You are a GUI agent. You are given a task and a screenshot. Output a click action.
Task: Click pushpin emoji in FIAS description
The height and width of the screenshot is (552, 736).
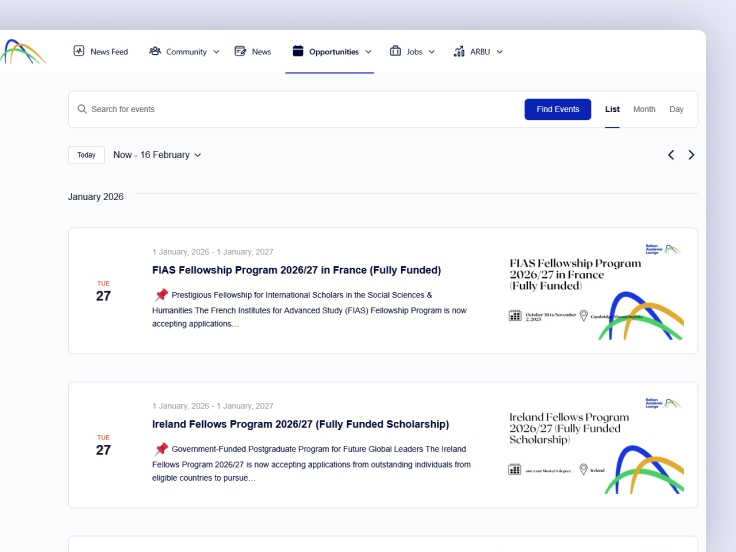point(161,295)
